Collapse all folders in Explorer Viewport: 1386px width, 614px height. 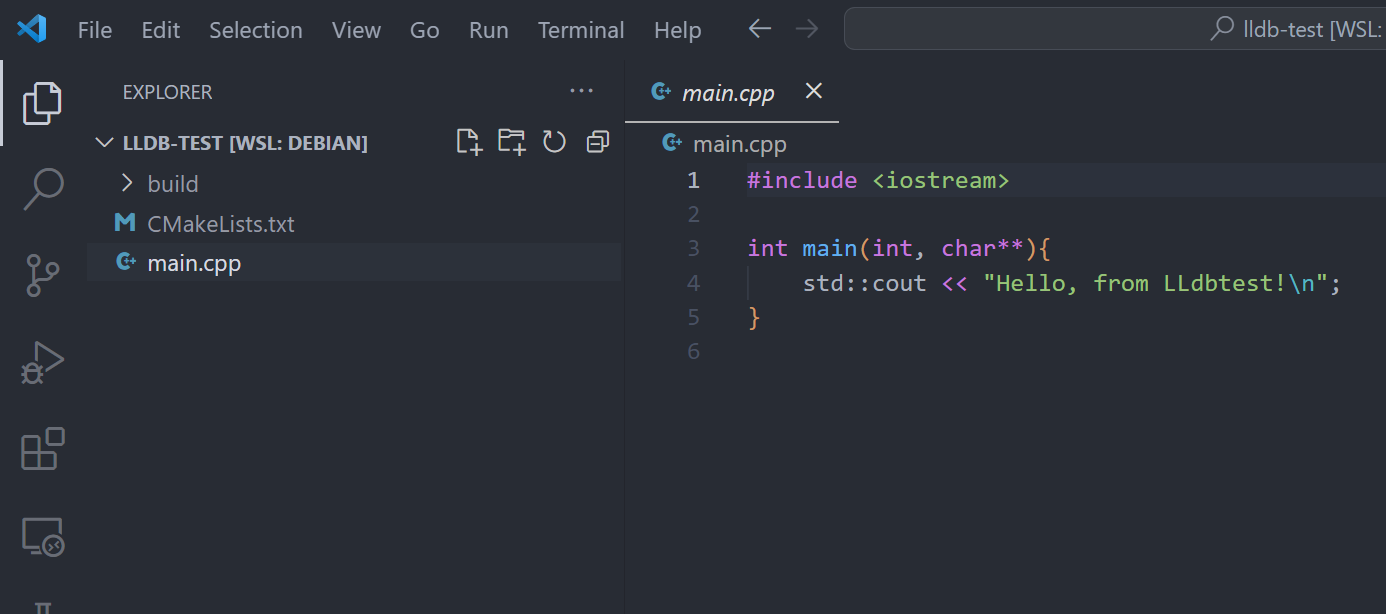[x=597, y=142]
